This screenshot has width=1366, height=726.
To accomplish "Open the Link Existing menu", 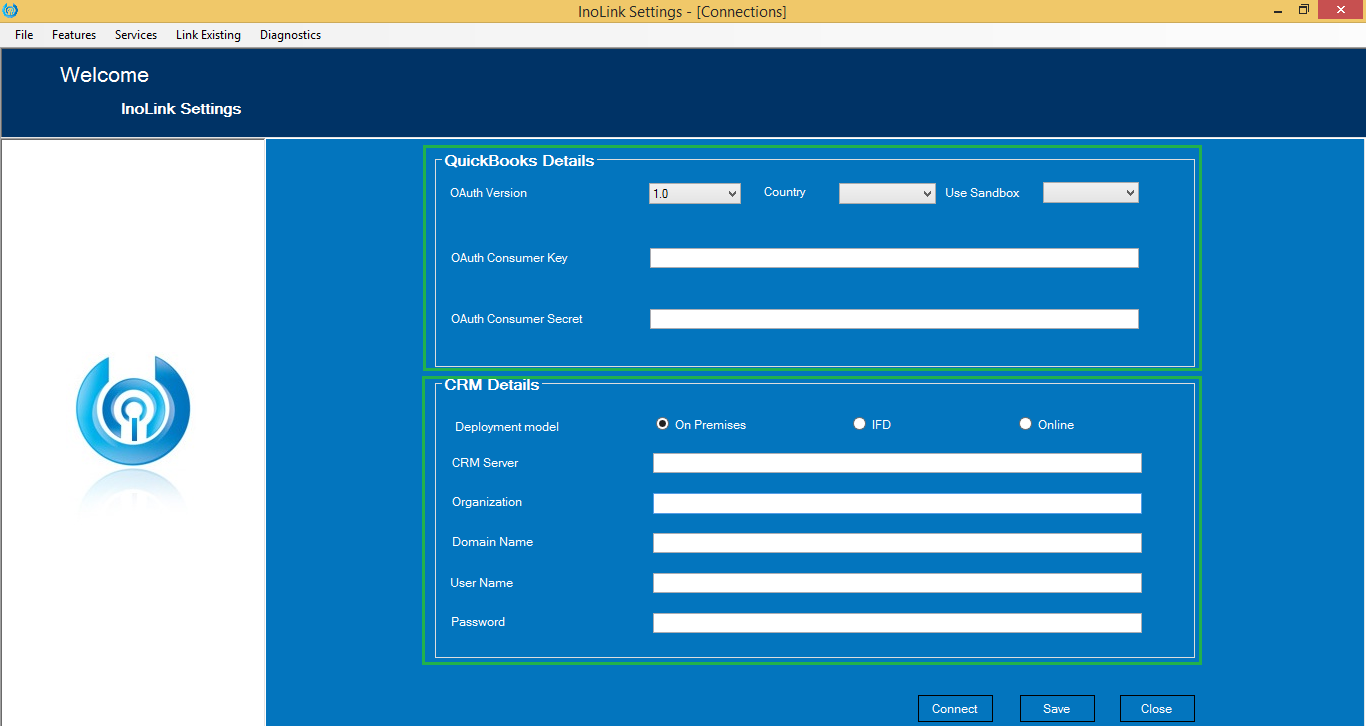I will tap(208, 35).
